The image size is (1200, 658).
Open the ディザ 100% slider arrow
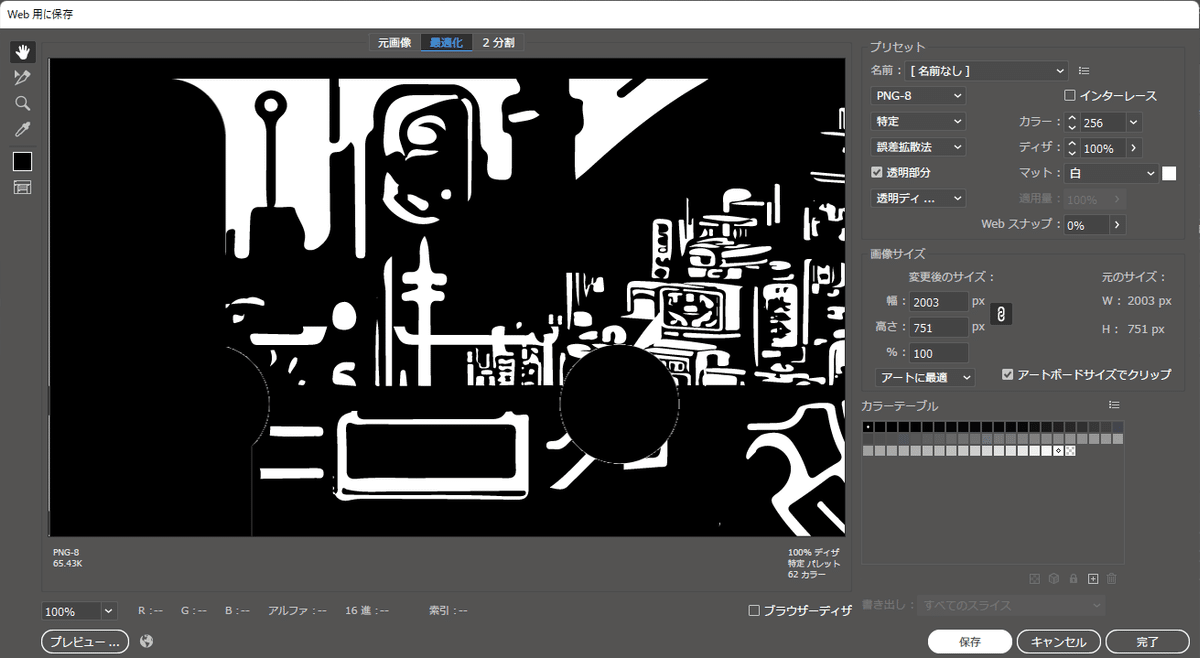pos(1134,148)
